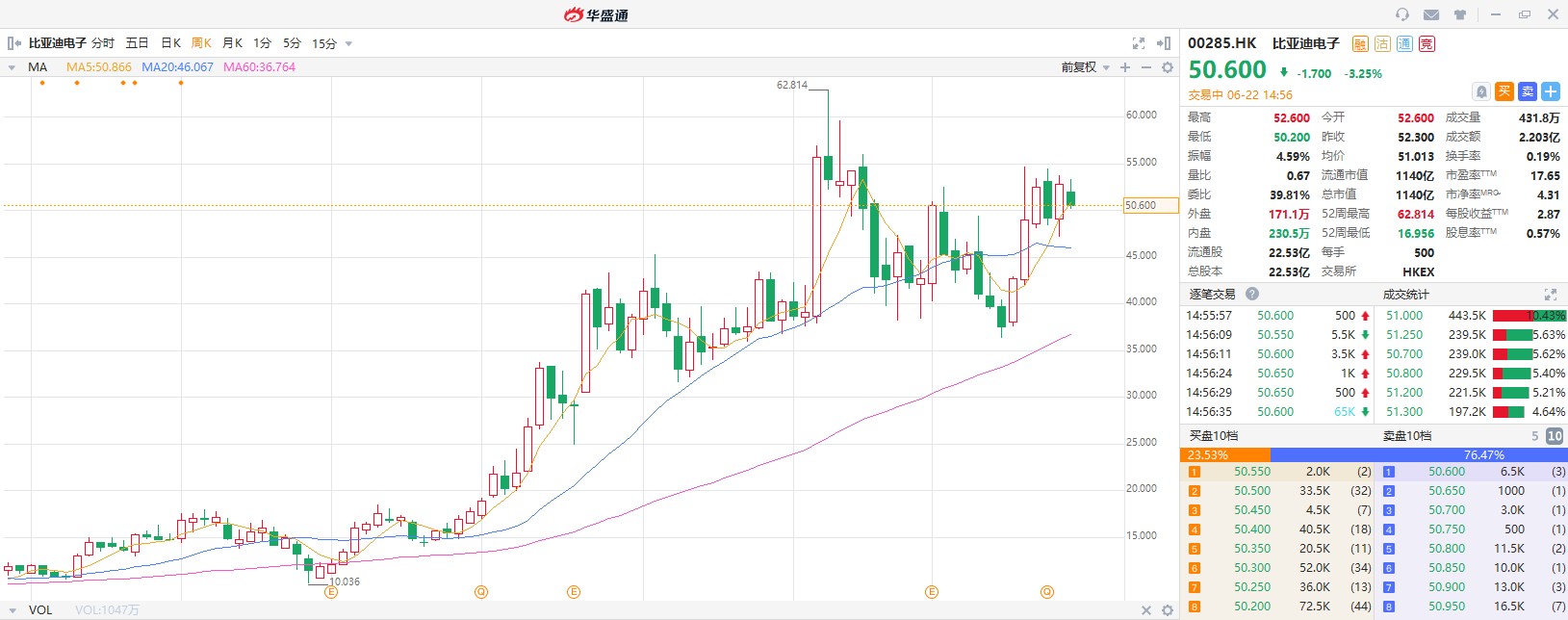Select 10-level order book depth
Viewport: 1568px width, 620px height.
click(x=1554, y=436)
